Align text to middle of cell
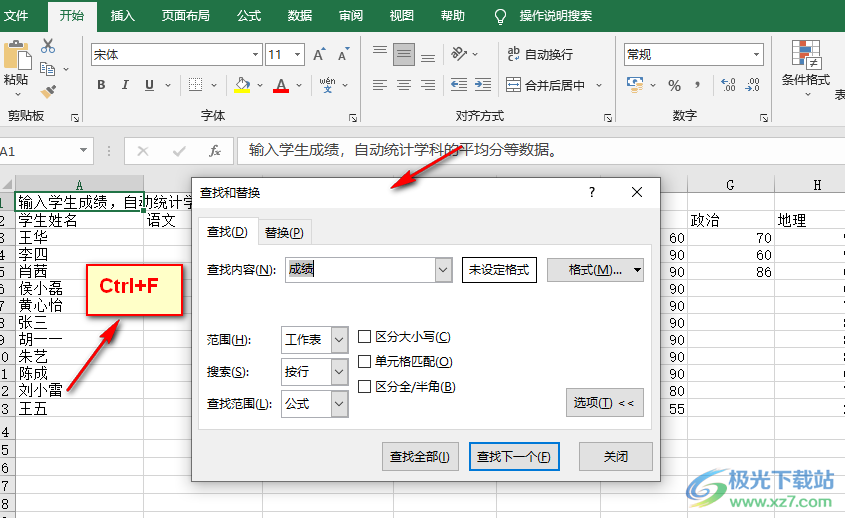The height and width of the screenshot is (518, 845). click(x=404, y=54)
